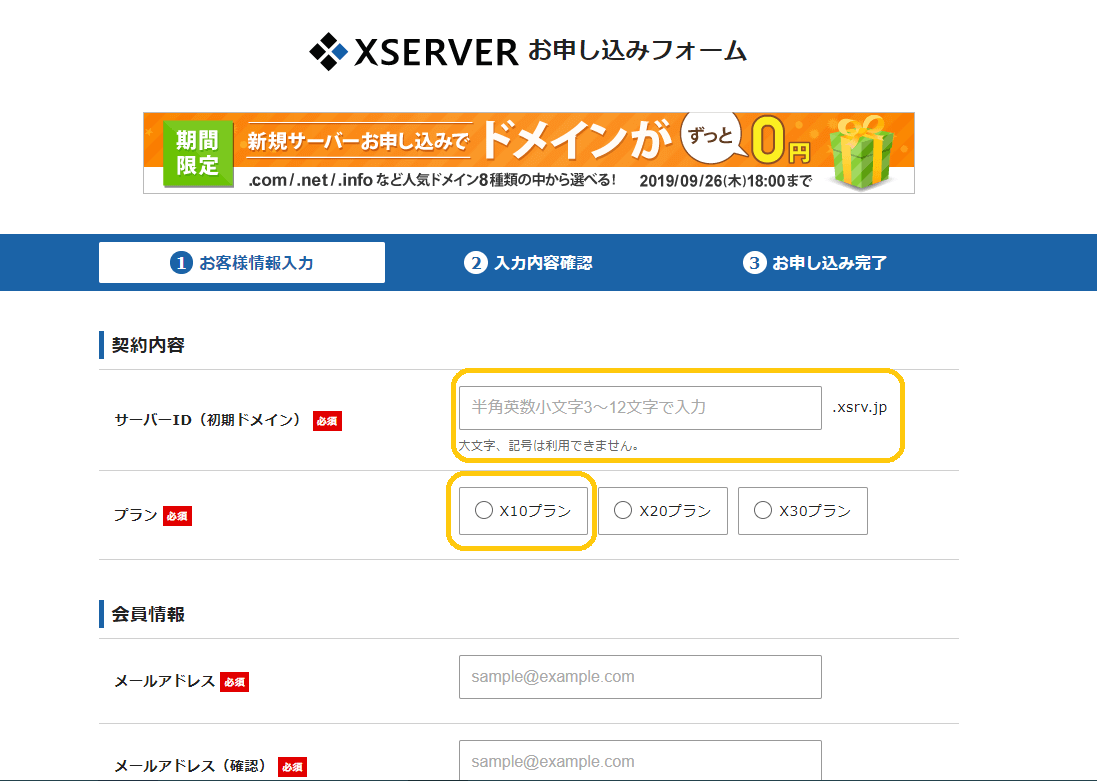Screen dimensions: 1097x781
Task: Click the gift box image in banner
Action: point(861,153)
